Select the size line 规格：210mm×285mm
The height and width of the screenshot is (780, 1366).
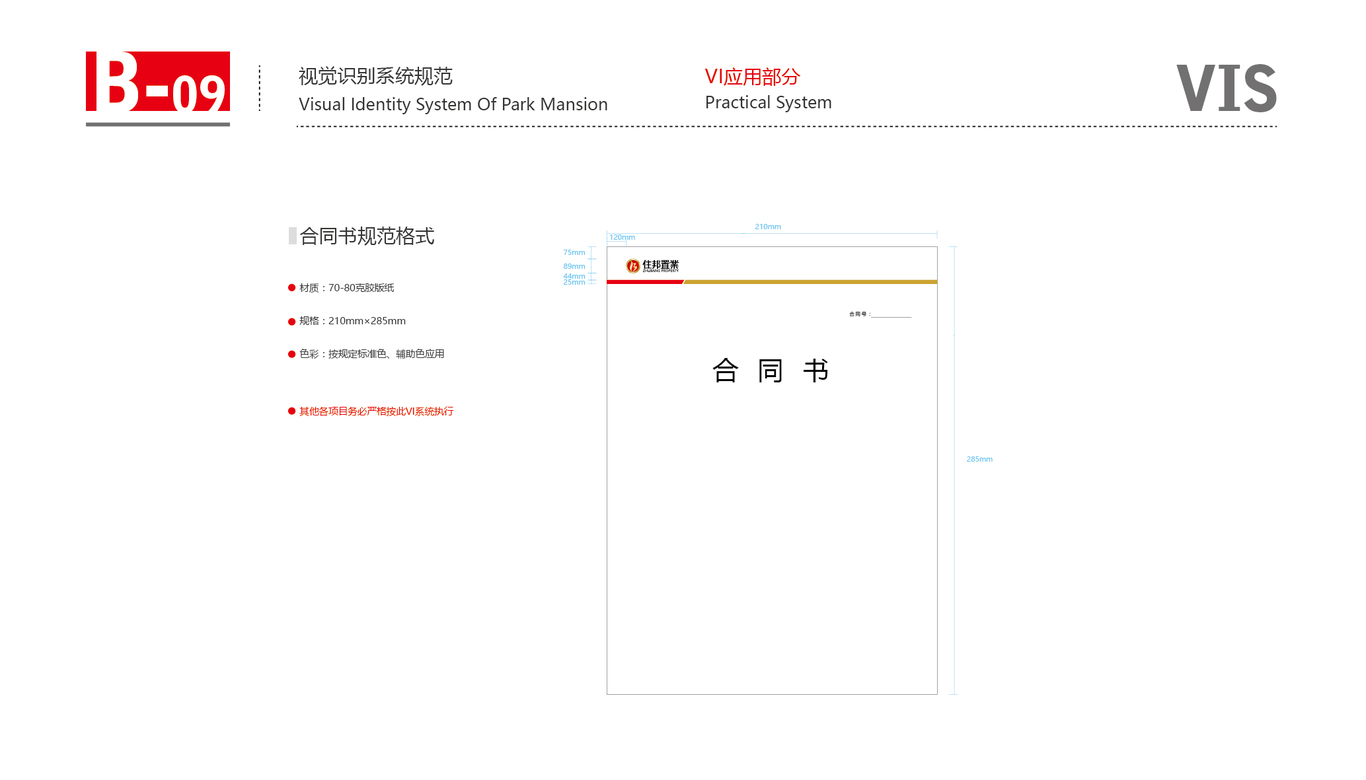point(353,321)
